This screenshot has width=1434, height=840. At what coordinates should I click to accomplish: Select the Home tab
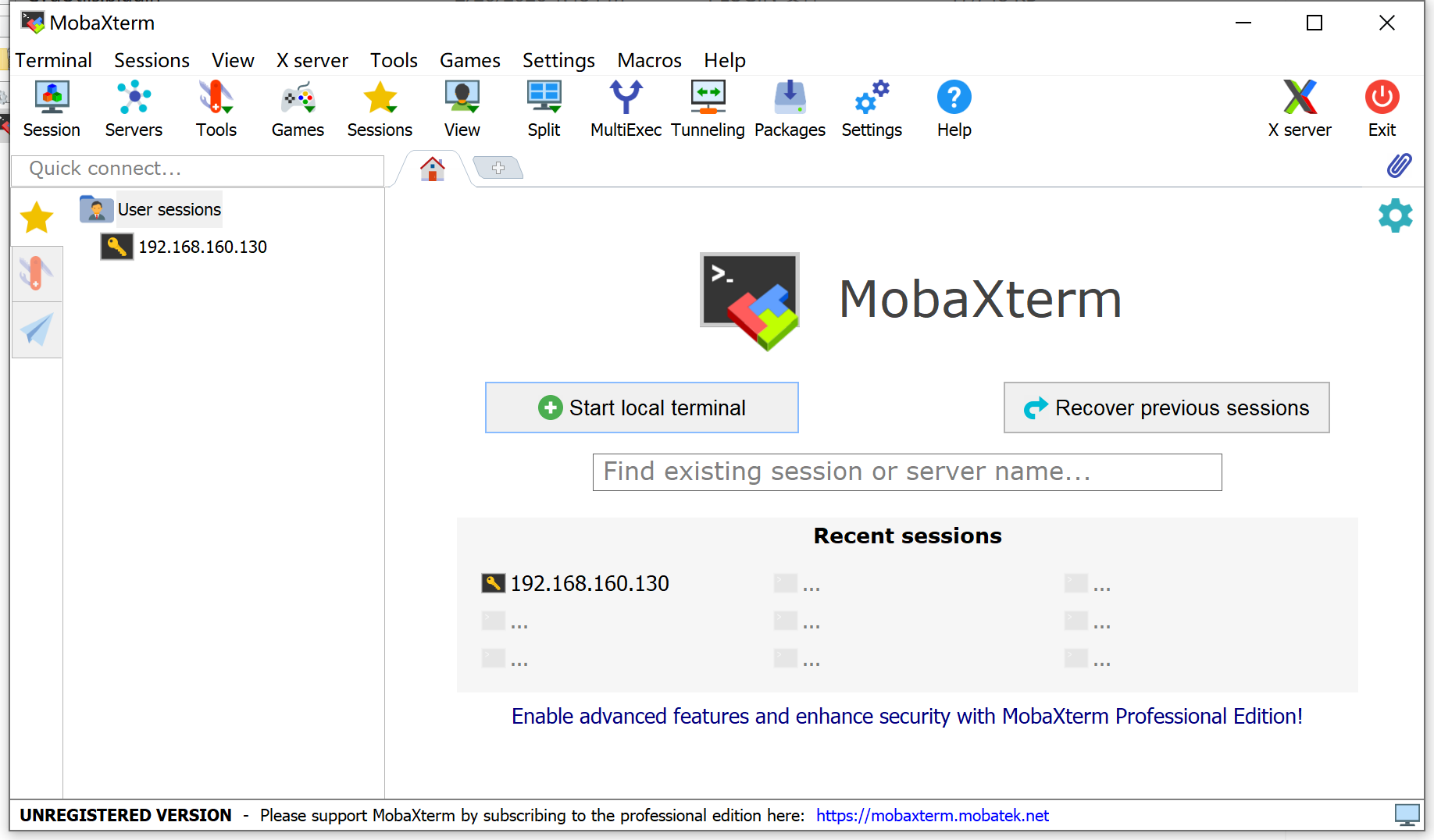tap(433, 169)
